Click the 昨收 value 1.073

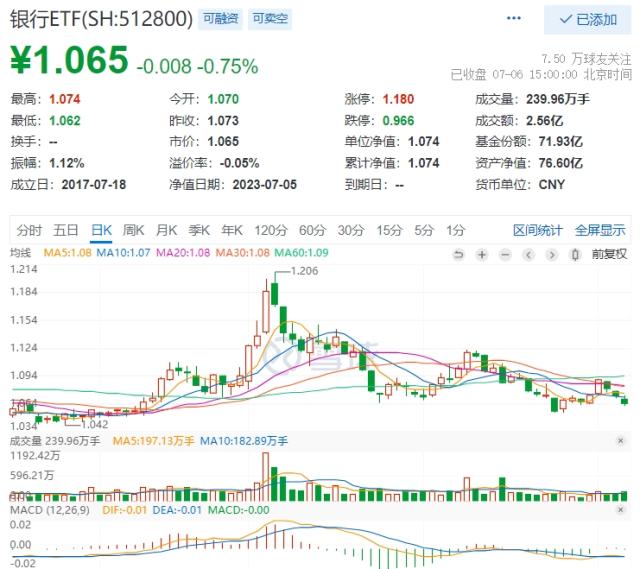(x=223, y=121)
